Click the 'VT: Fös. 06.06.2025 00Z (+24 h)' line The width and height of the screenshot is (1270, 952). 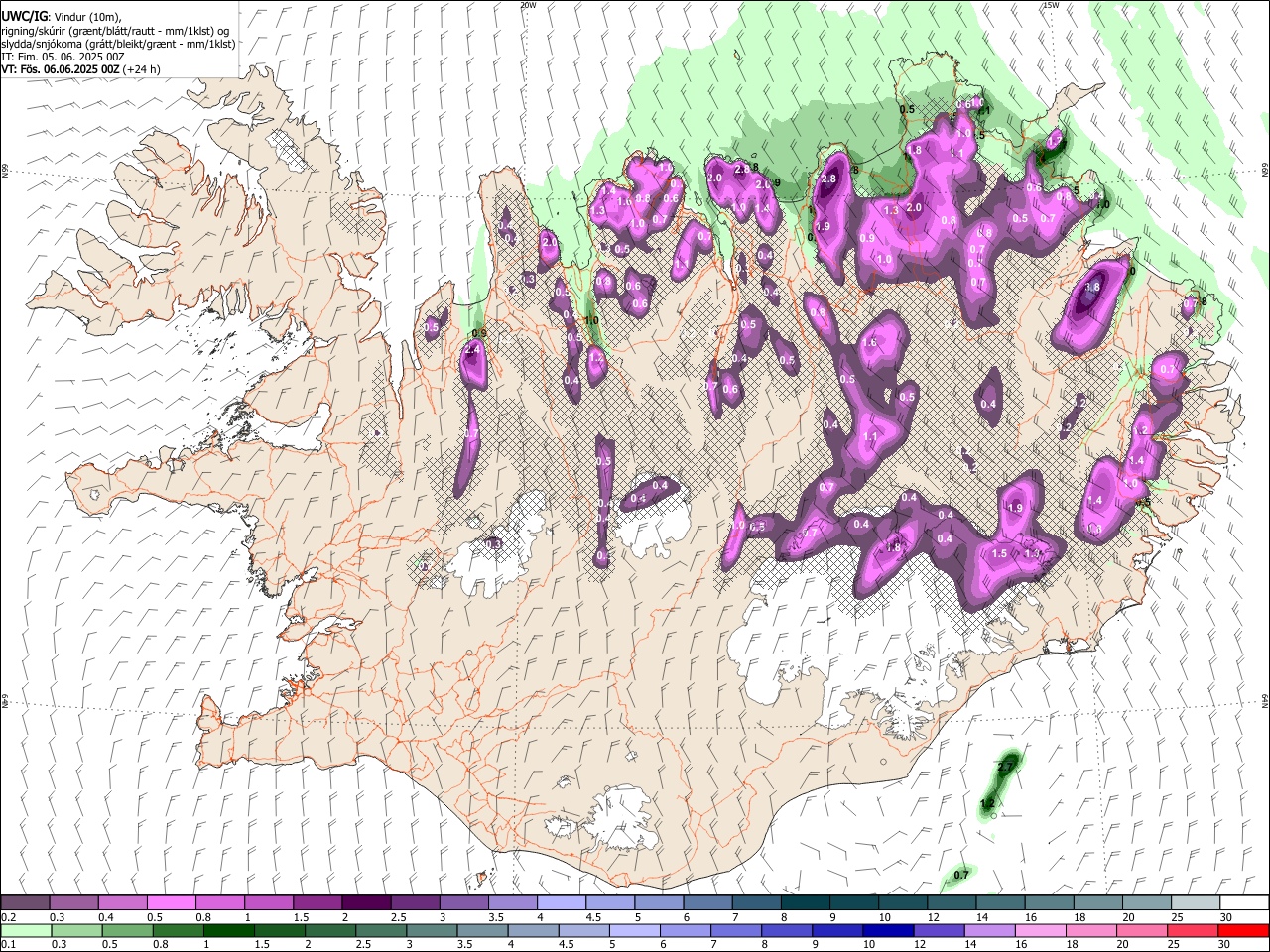click(x=81, y=69)
